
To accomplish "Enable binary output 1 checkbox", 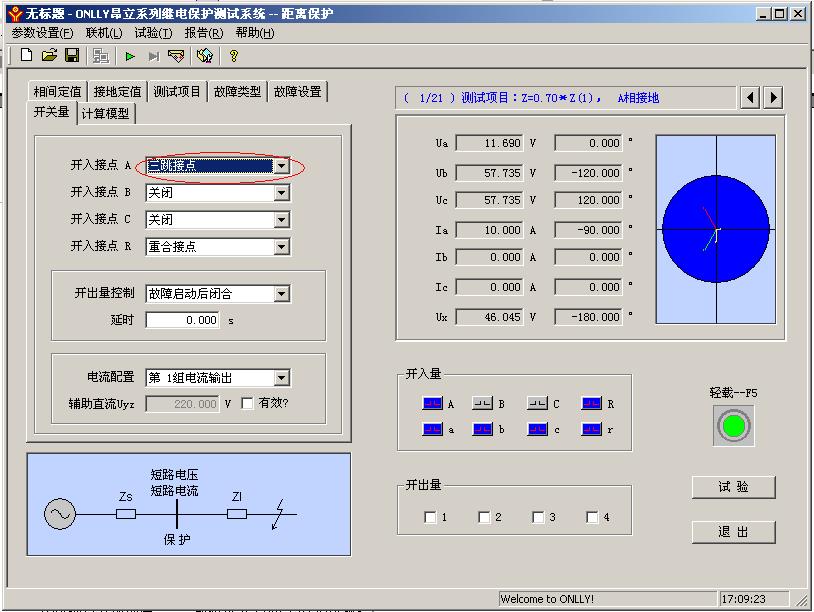I will (430, 517).
